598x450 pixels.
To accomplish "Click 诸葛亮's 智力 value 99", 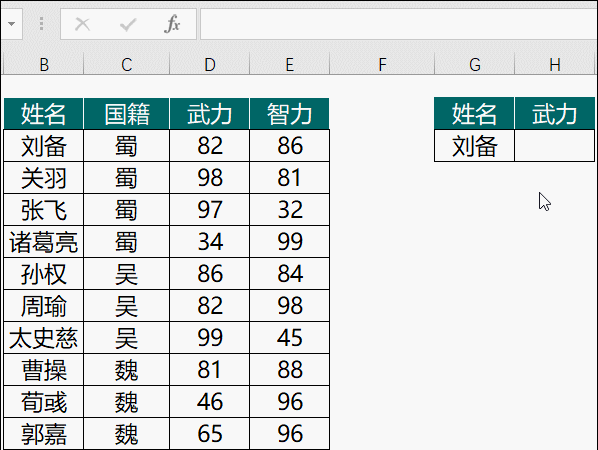I will [x=289, y=242].
